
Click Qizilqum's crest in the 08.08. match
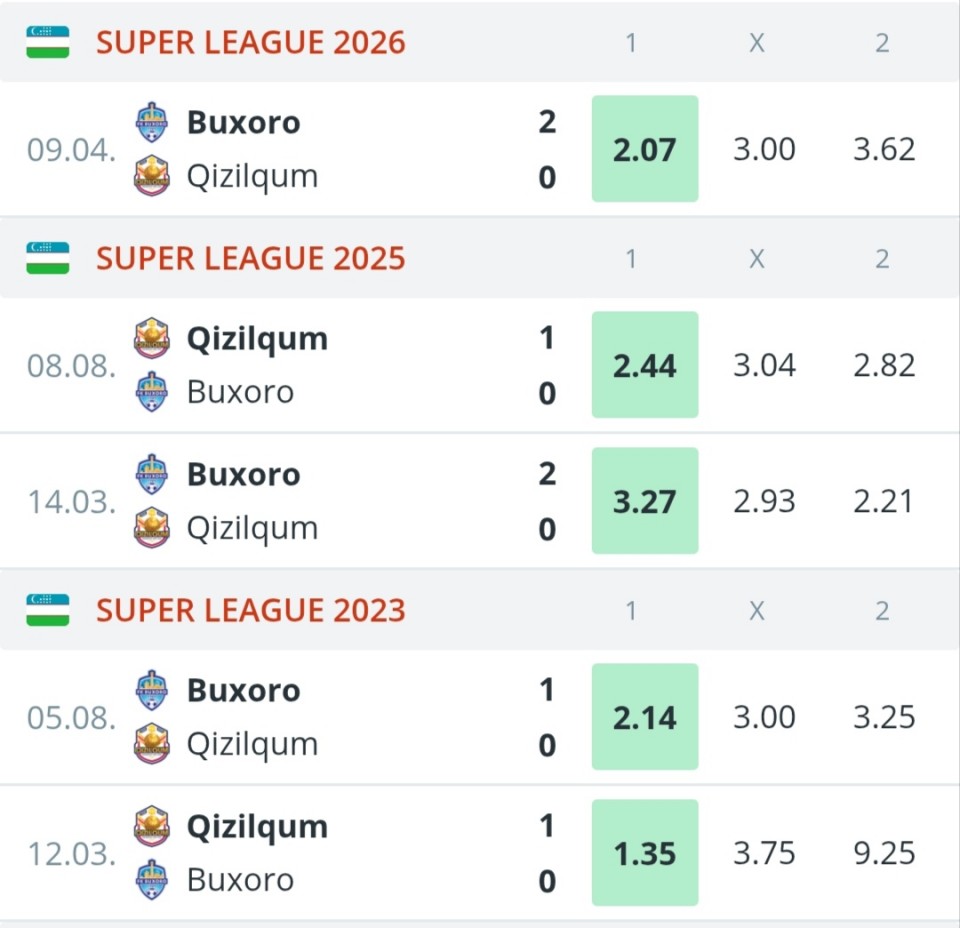pyautogui.click(x=152, y=338)
